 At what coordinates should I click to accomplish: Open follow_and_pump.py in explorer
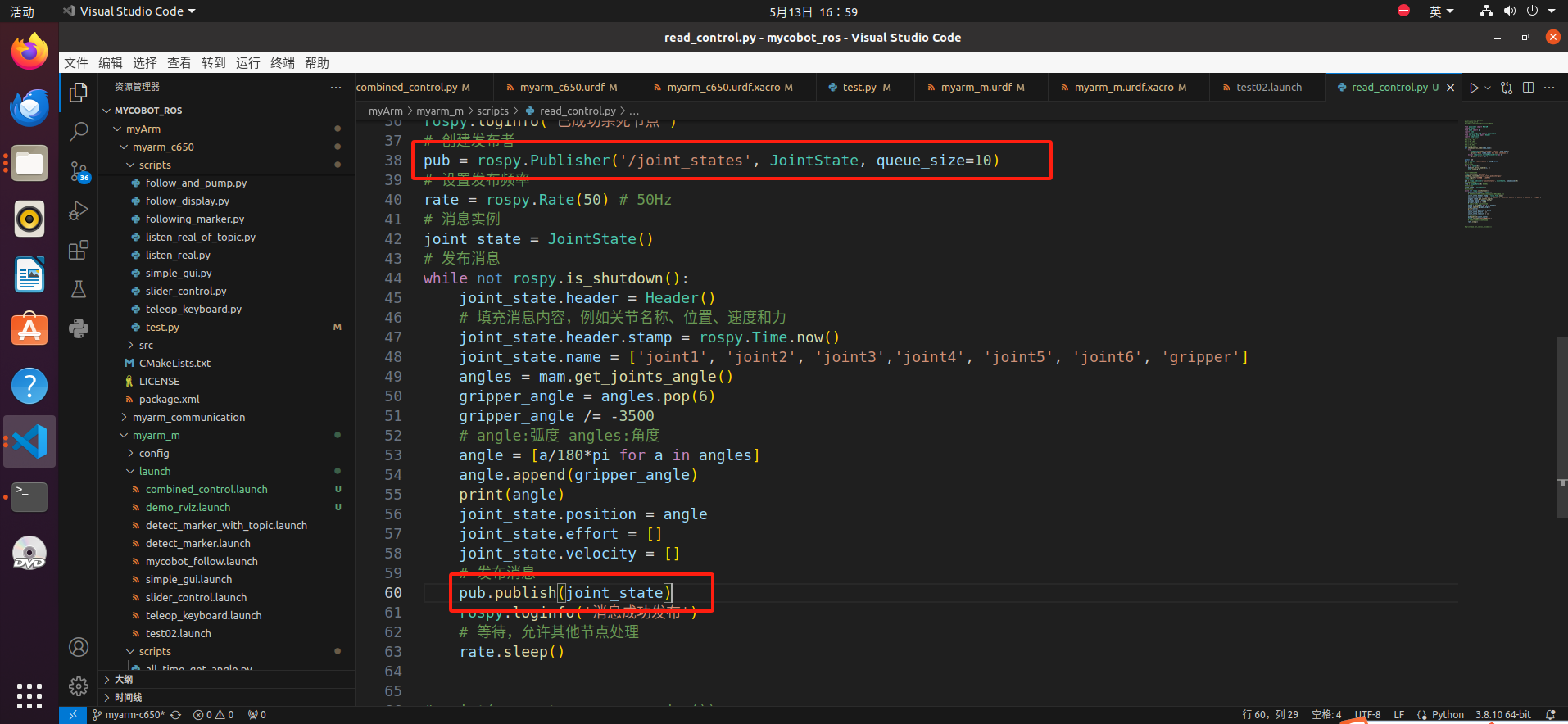point(196,183)
